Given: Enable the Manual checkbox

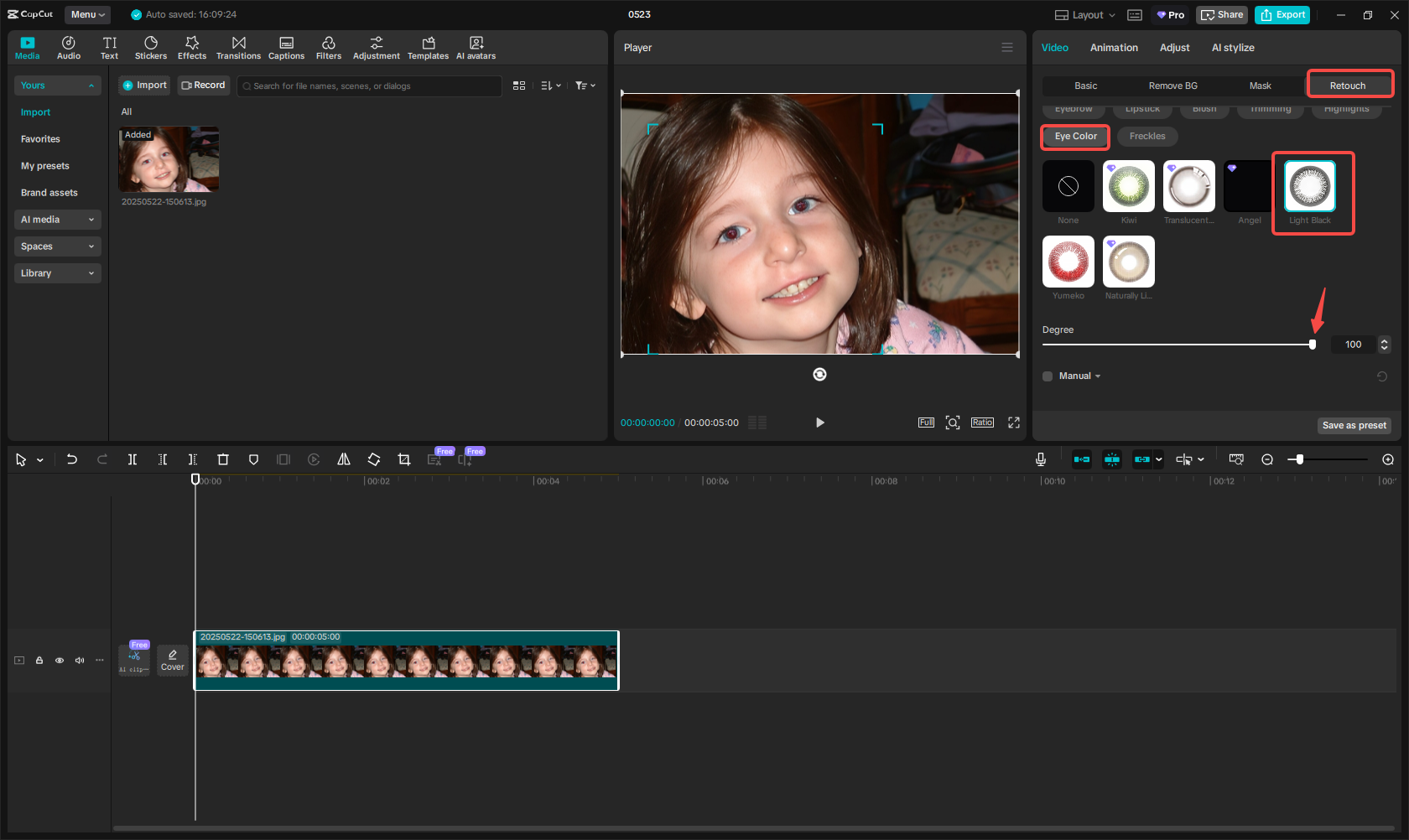Looking at the screenshot, I should (1048, 376).
